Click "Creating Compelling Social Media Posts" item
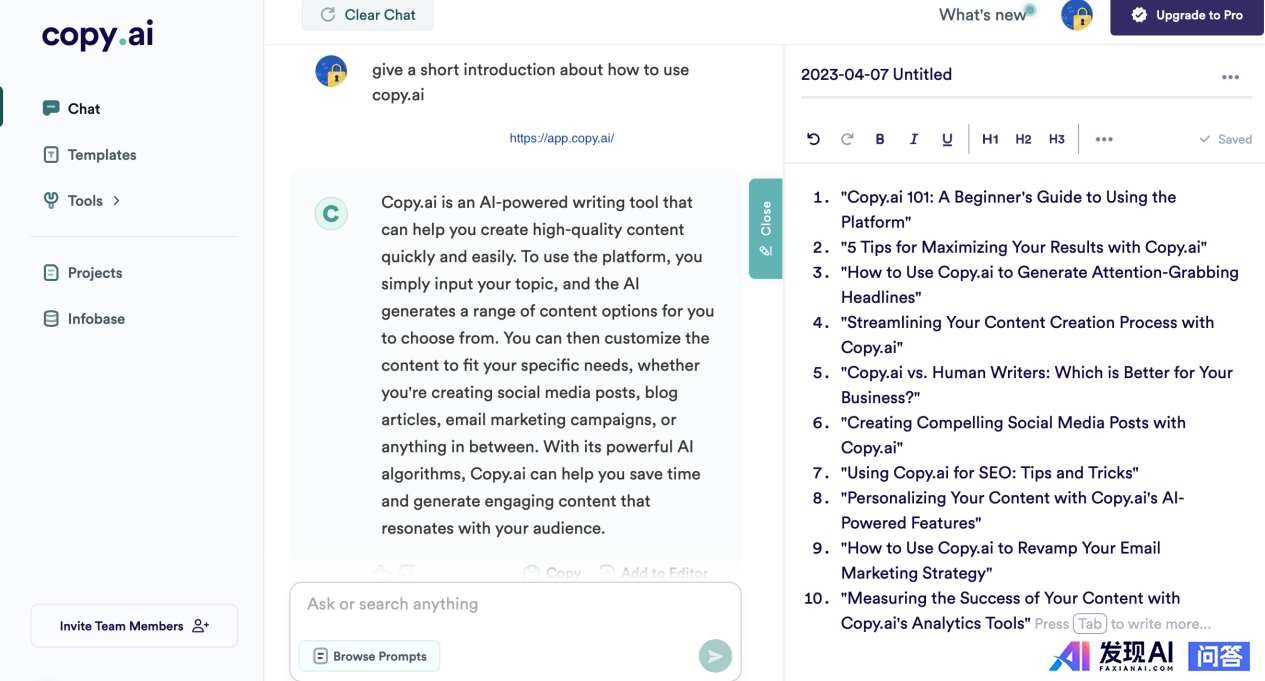 click(1013, 435)
